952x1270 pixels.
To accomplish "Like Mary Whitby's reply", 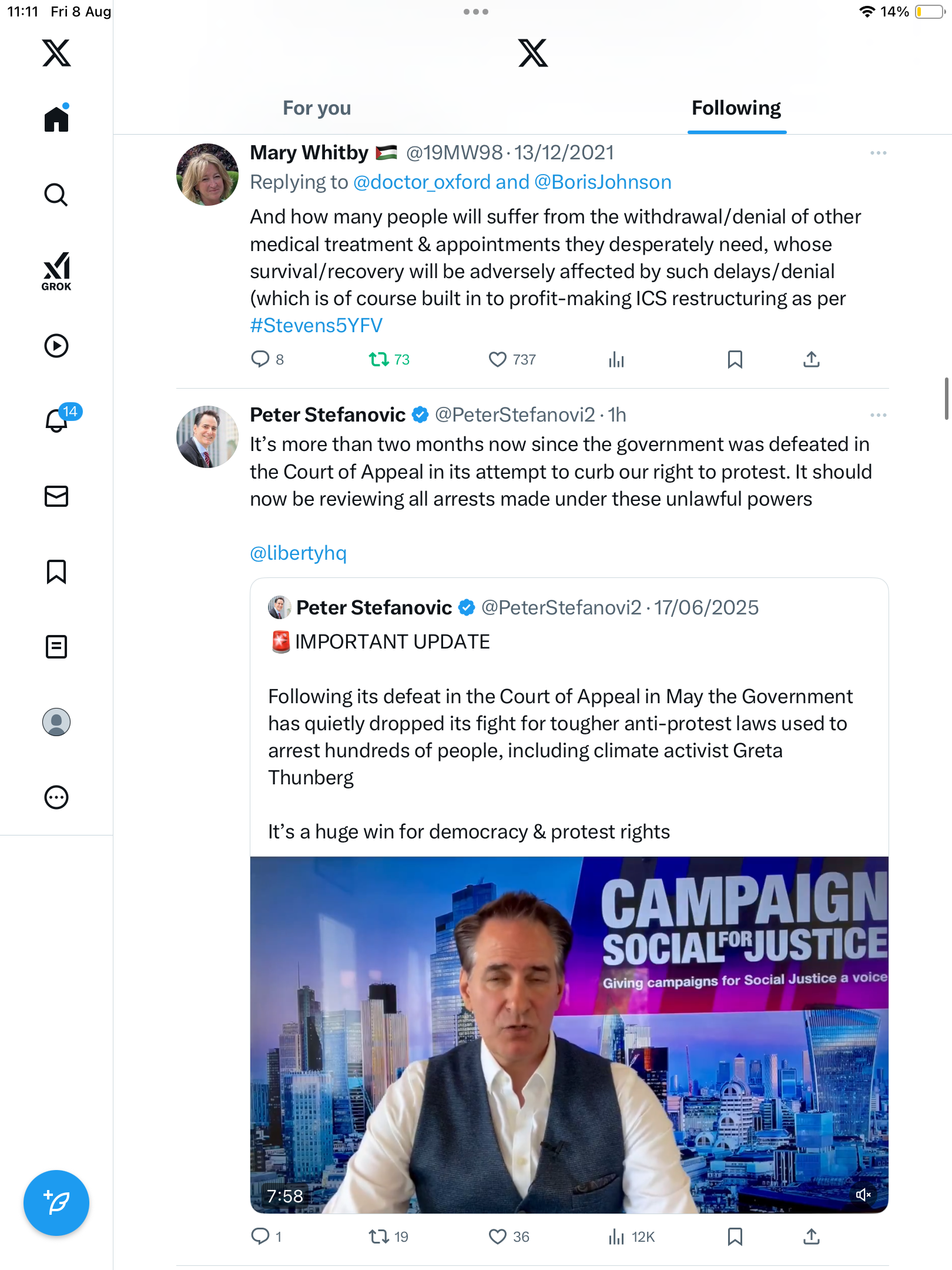I will [498, 359].
